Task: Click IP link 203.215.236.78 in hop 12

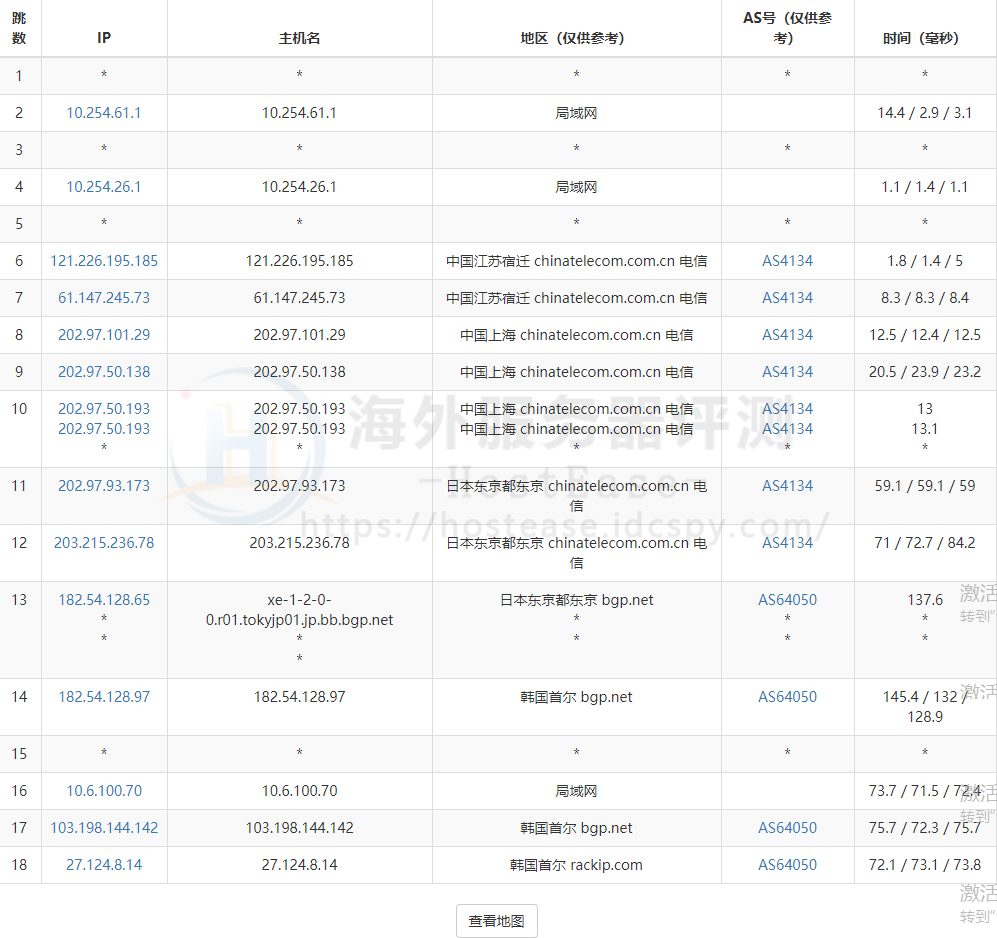Action: tap(104, 543)
